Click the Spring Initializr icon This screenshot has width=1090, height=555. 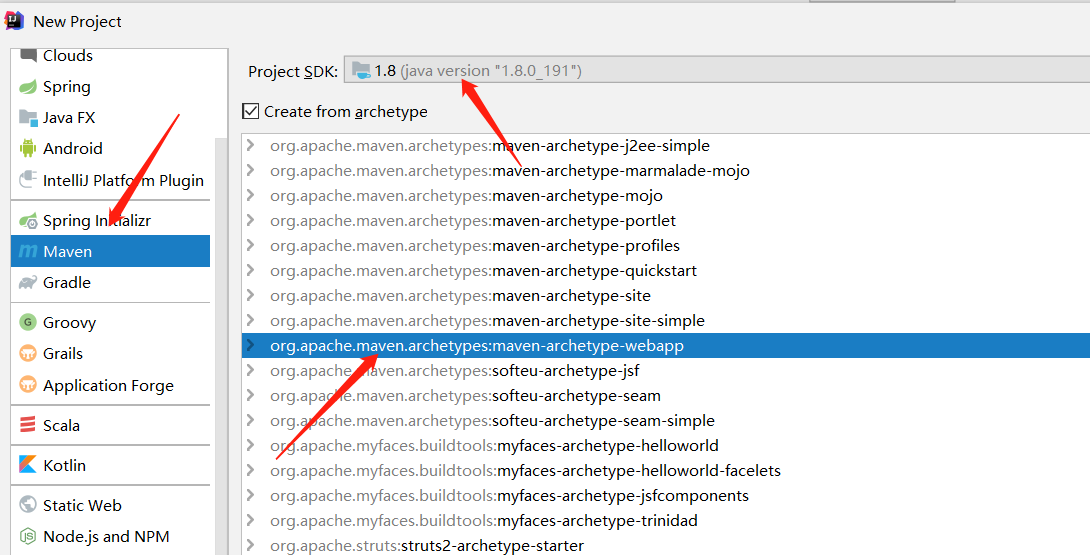click(28, 221)
